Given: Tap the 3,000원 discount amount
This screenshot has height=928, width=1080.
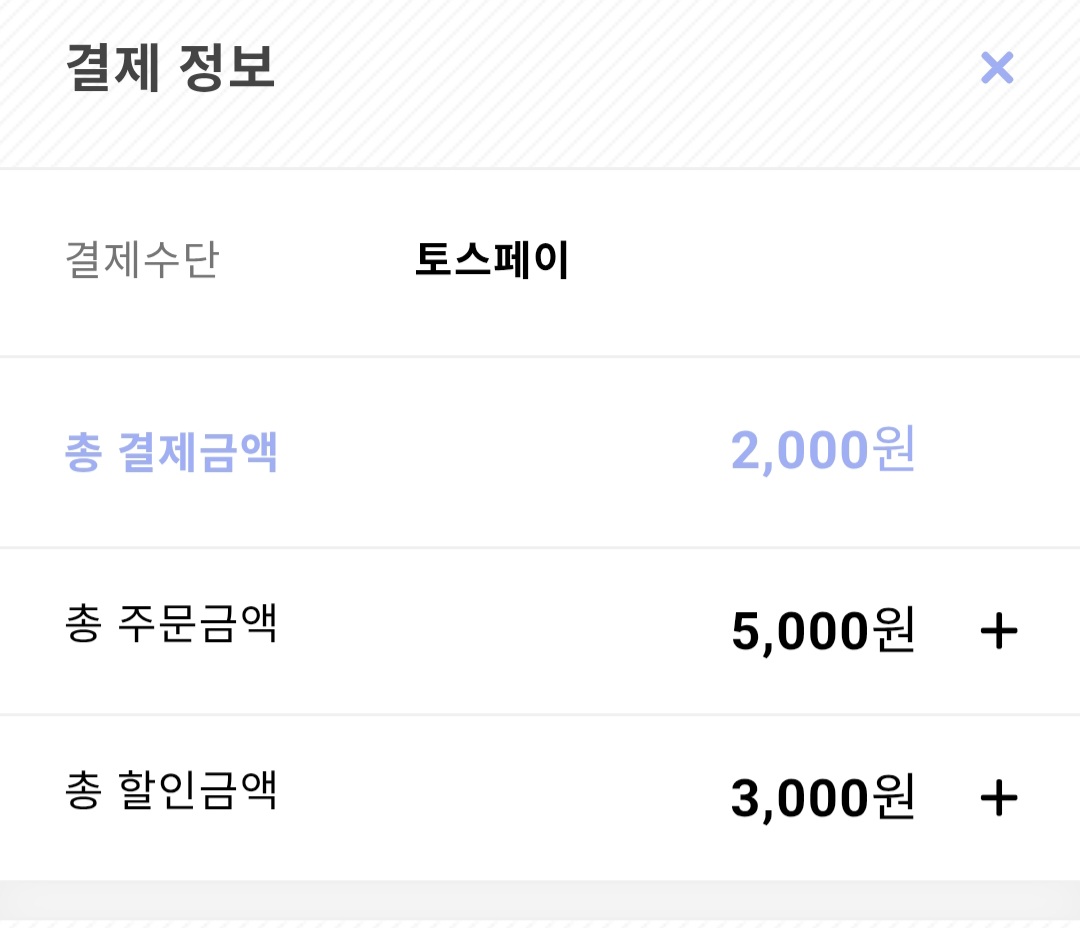Looking at the screenshot, I should (x=822, y=798).
